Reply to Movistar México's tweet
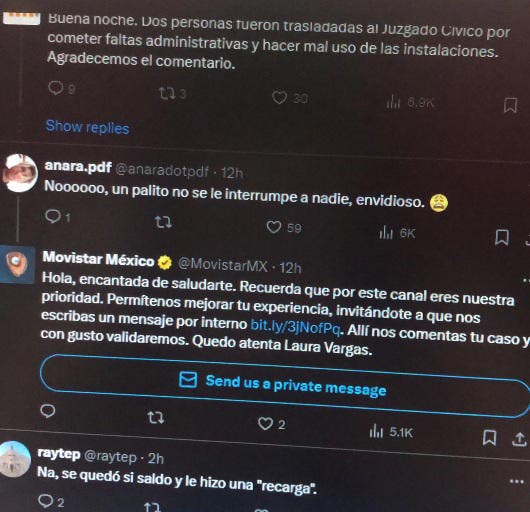The width and height of the screenshot is (530, 512). tap(48, 411)
